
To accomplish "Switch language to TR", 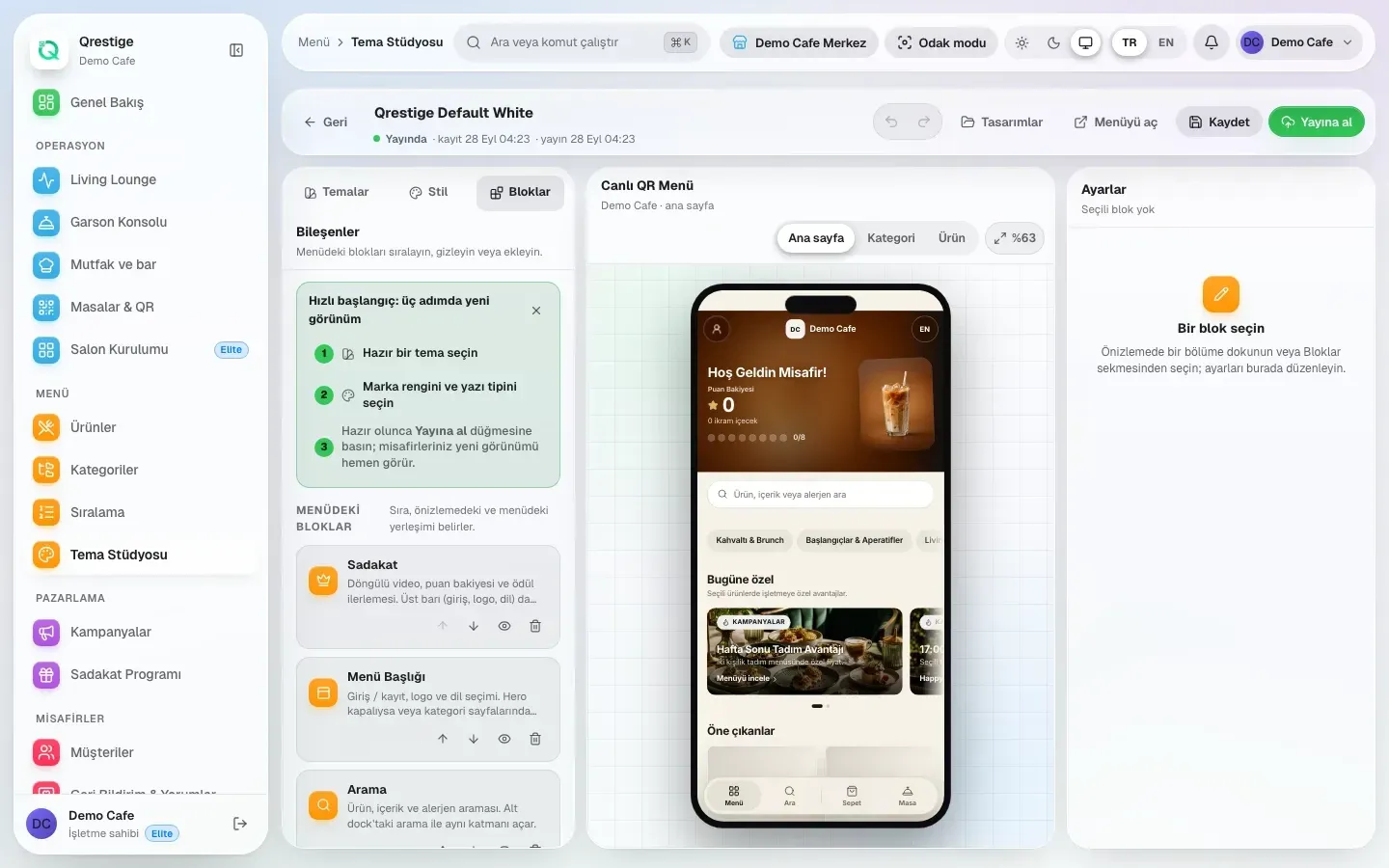I will point(1130,42).
